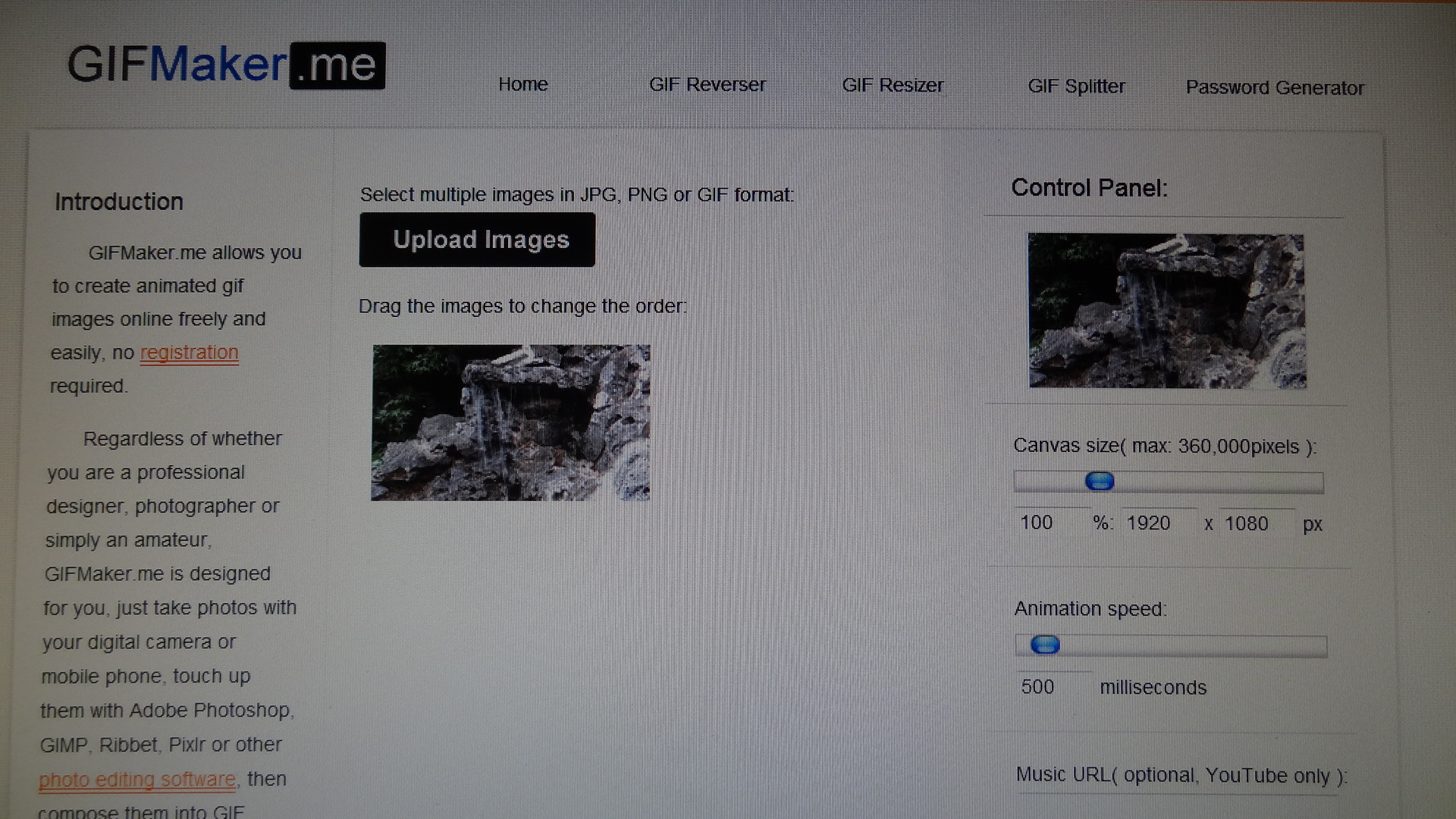
Task: Click the 'Select multiple images' instruction text
Action: [x=577, y=195]
